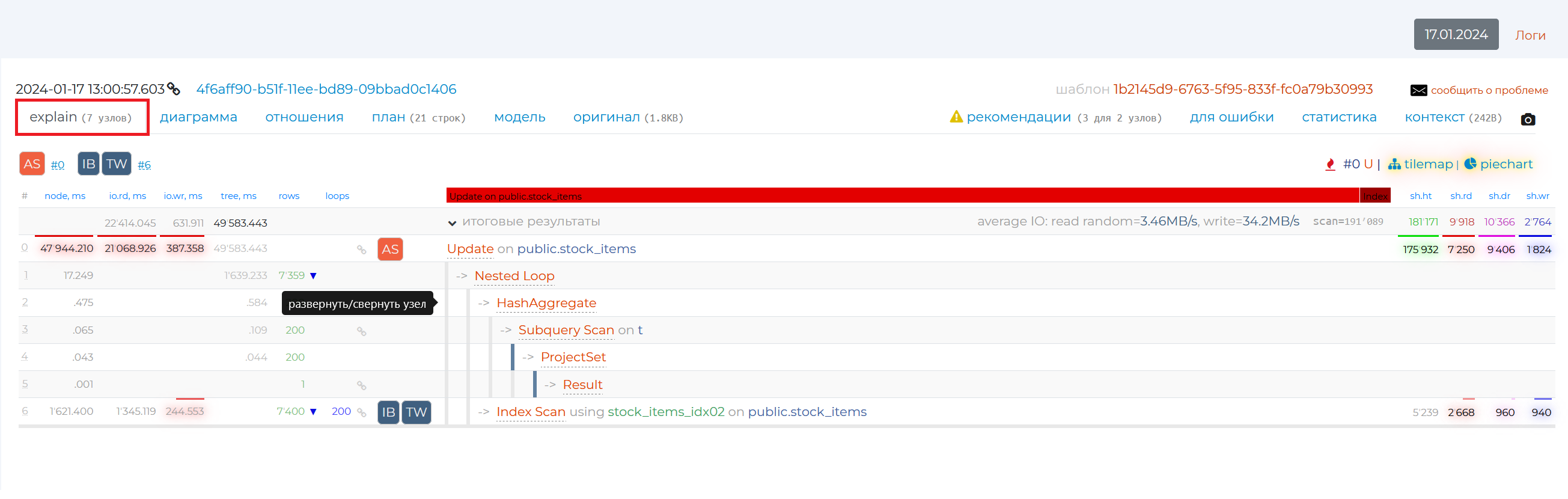Image resolution: width=1568 pixels, height=499 pixels.
Task: Click the envelope icon to report a problem
Action: [x=1418, y=90]
